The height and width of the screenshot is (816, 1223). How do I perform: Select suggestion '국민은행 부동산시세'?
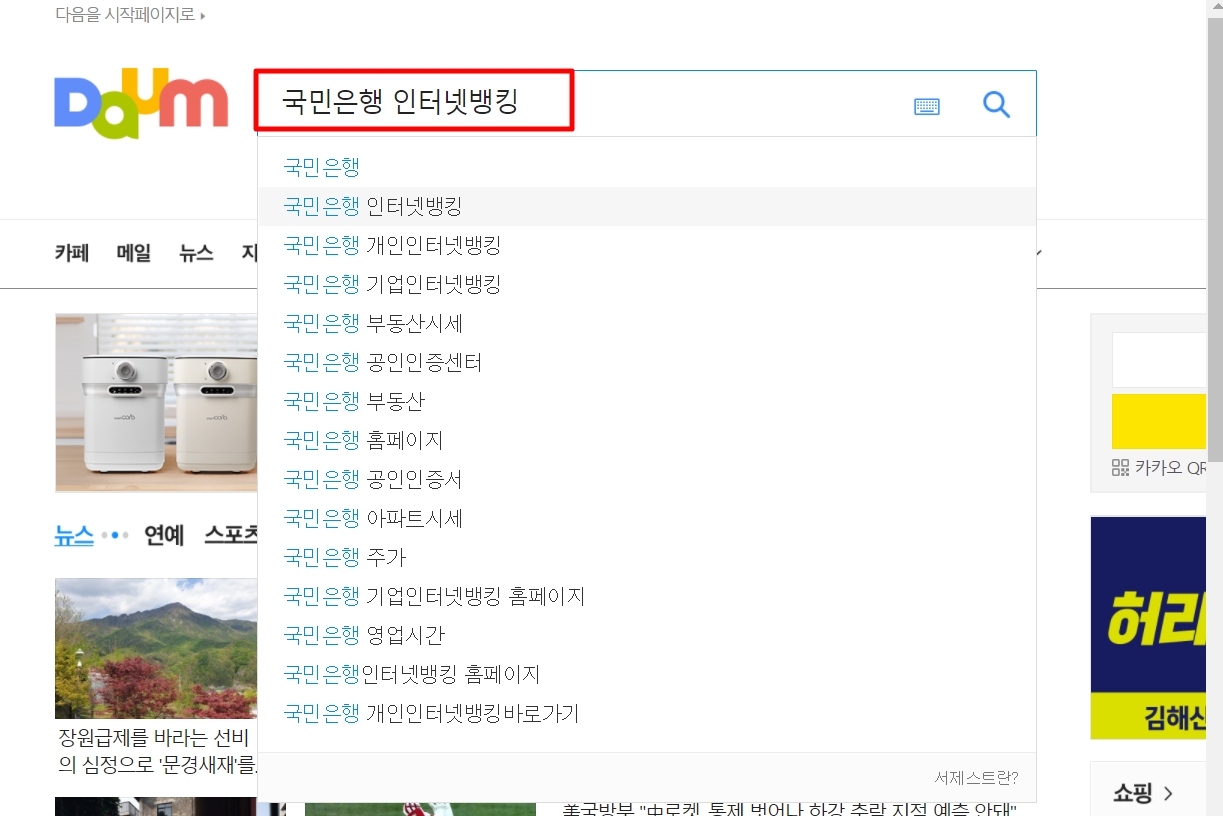click(646, 323)
